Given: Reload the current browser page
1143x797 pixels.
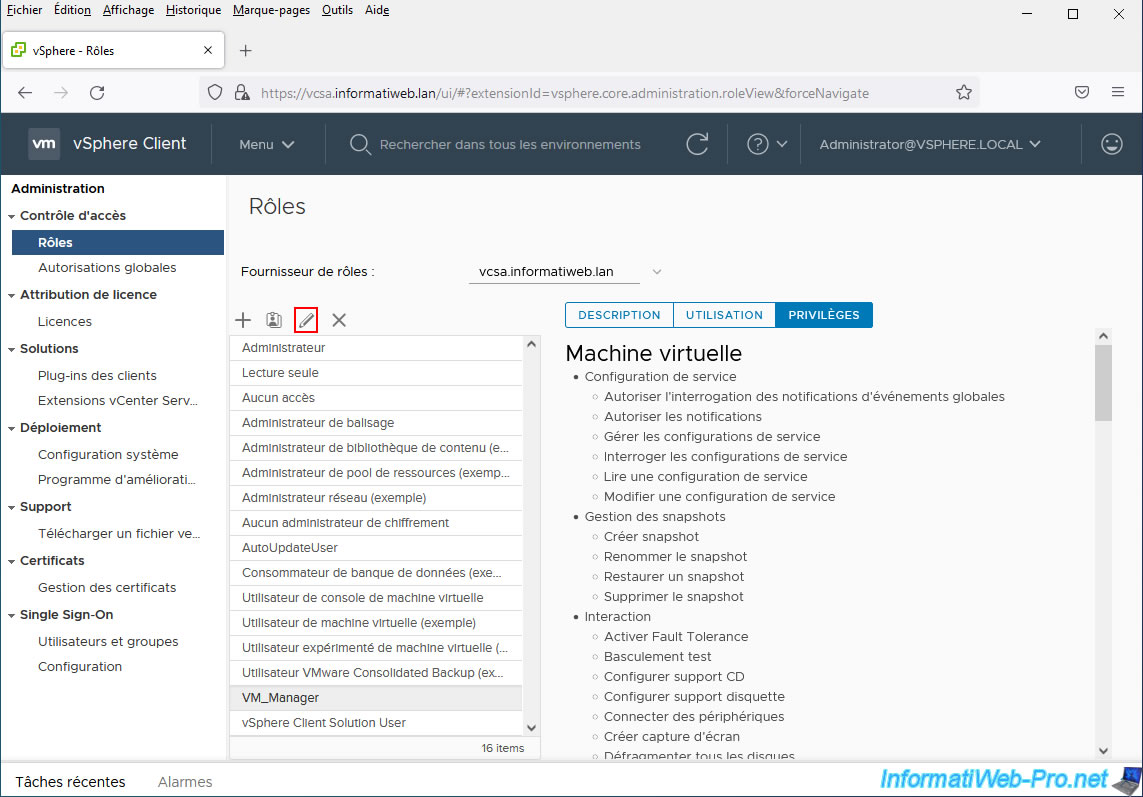Looking at the screenshot, I should pyautogui.click(x=97, y=93).
